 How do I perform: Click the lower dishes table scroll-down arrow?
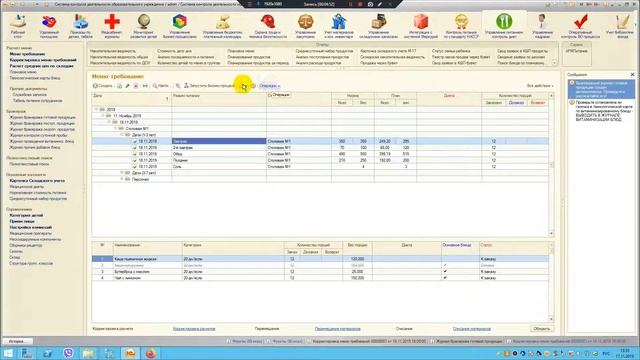tap(551, 319)
